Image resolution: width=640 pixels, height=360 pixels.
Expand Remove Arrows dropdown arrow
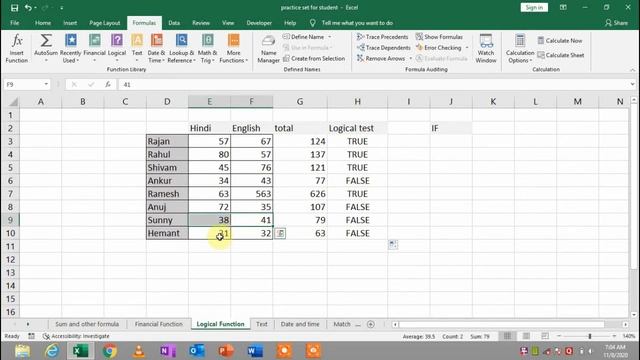pos(411,58)
